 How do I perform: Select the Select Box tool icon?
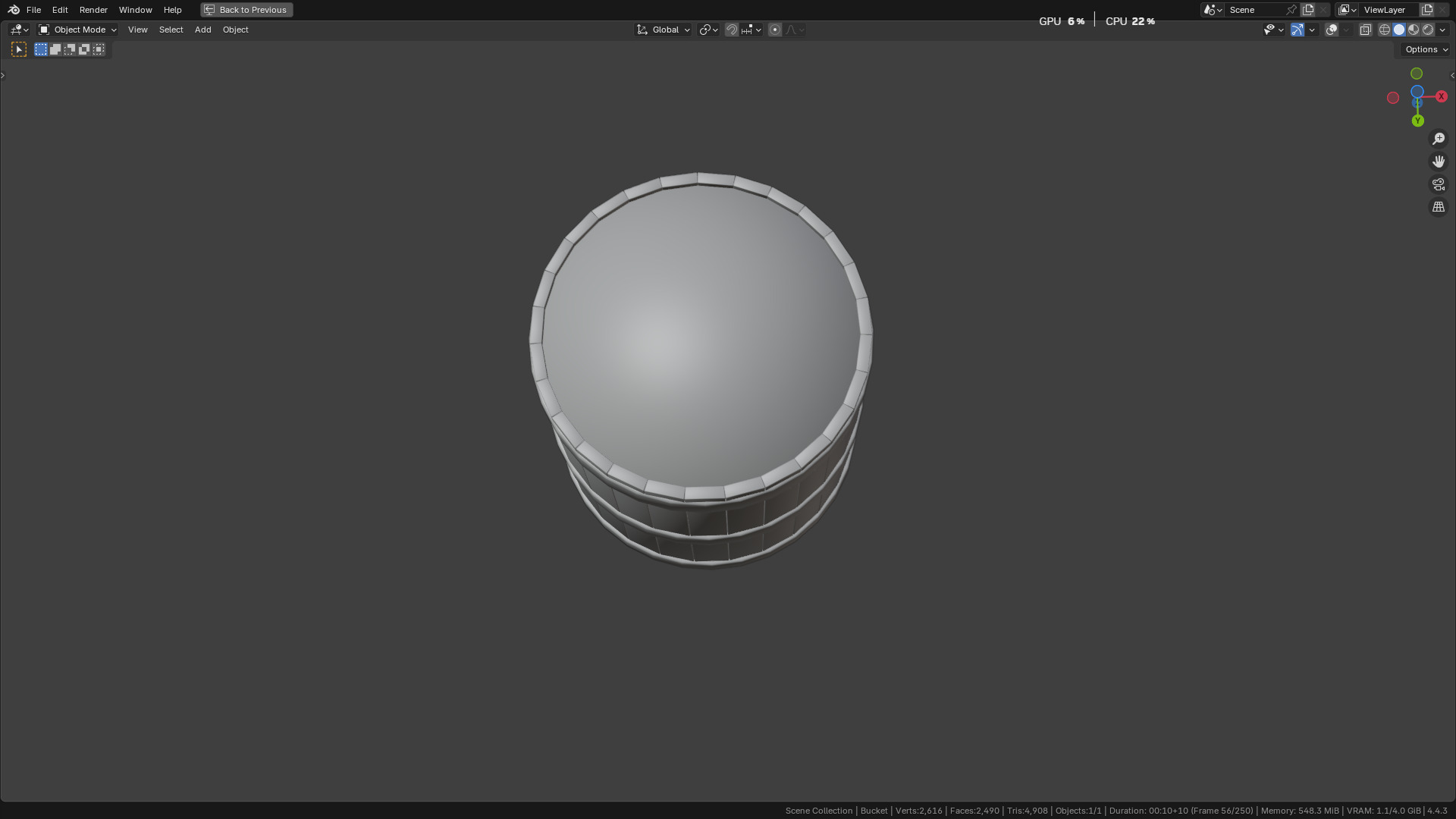[x=19, y=49]
